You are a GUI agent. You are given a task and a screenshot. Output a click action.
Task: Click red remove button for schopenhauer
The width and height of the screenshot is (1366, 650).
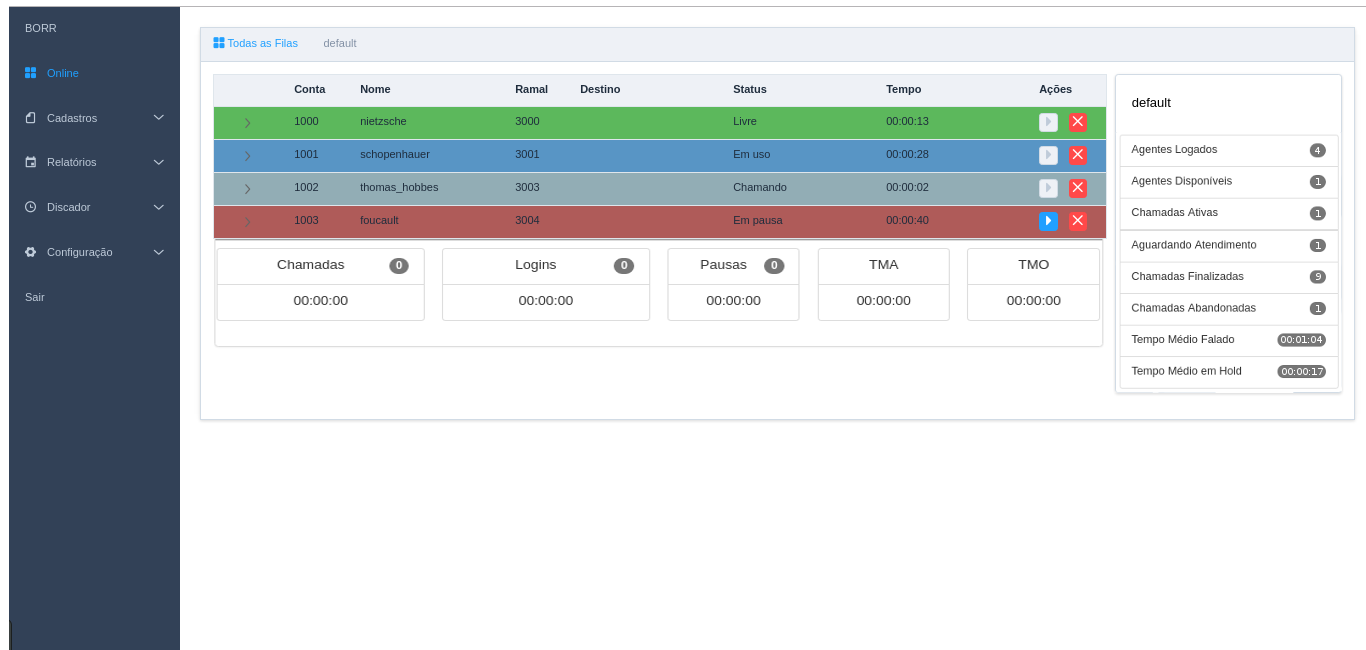click(1077, 155)
